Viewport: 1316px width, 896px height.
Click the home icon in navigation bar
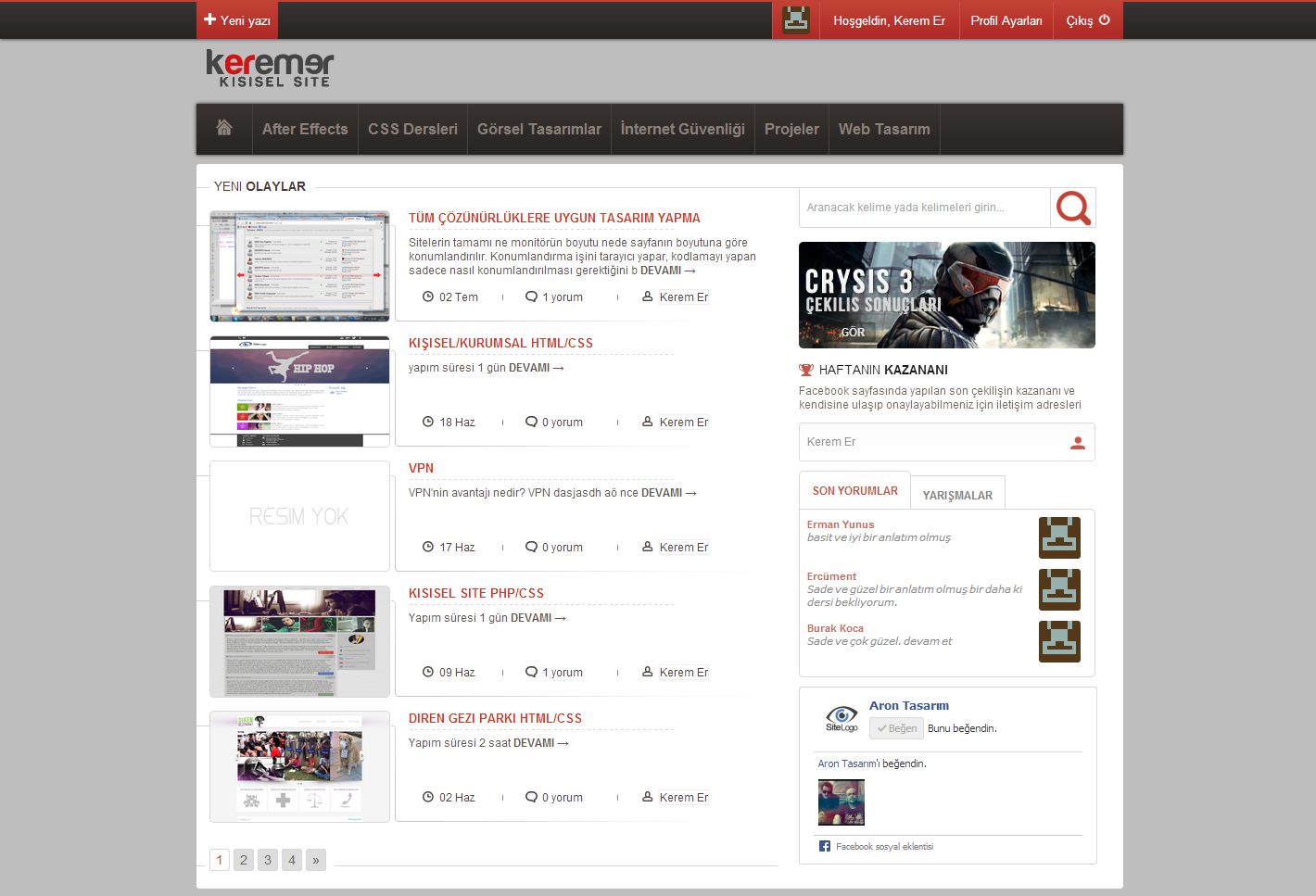pyautogui.click(x=224, y=128)
